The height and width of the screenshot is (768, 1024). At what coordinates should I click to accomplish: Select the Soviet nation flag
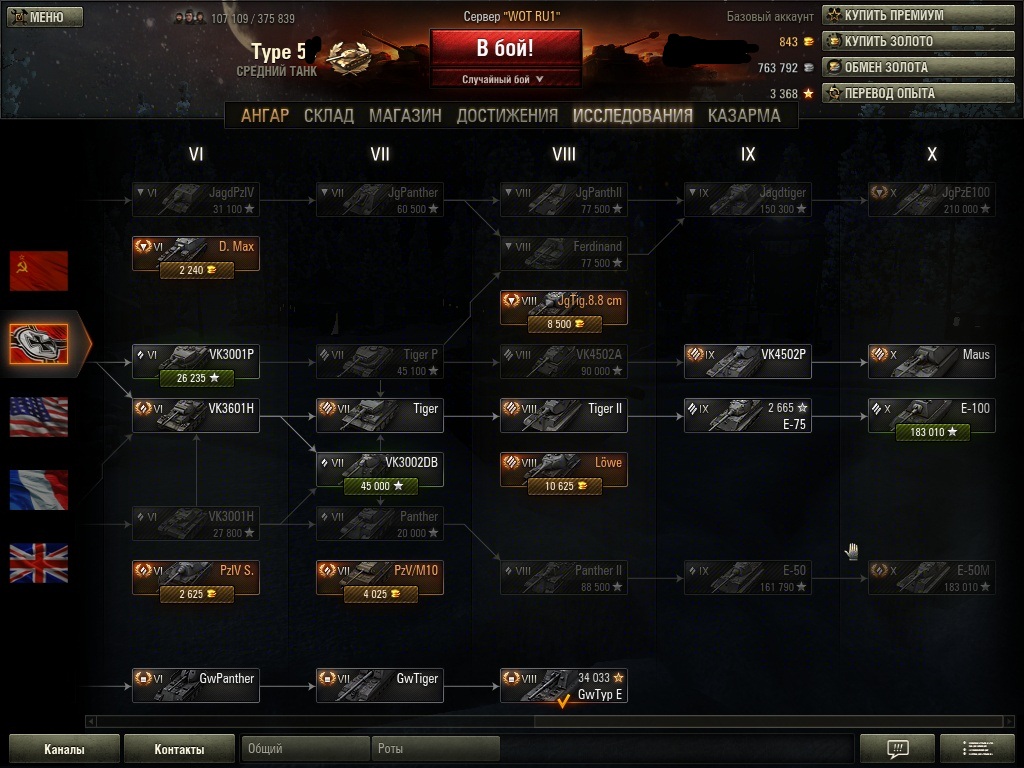[39, 270]
